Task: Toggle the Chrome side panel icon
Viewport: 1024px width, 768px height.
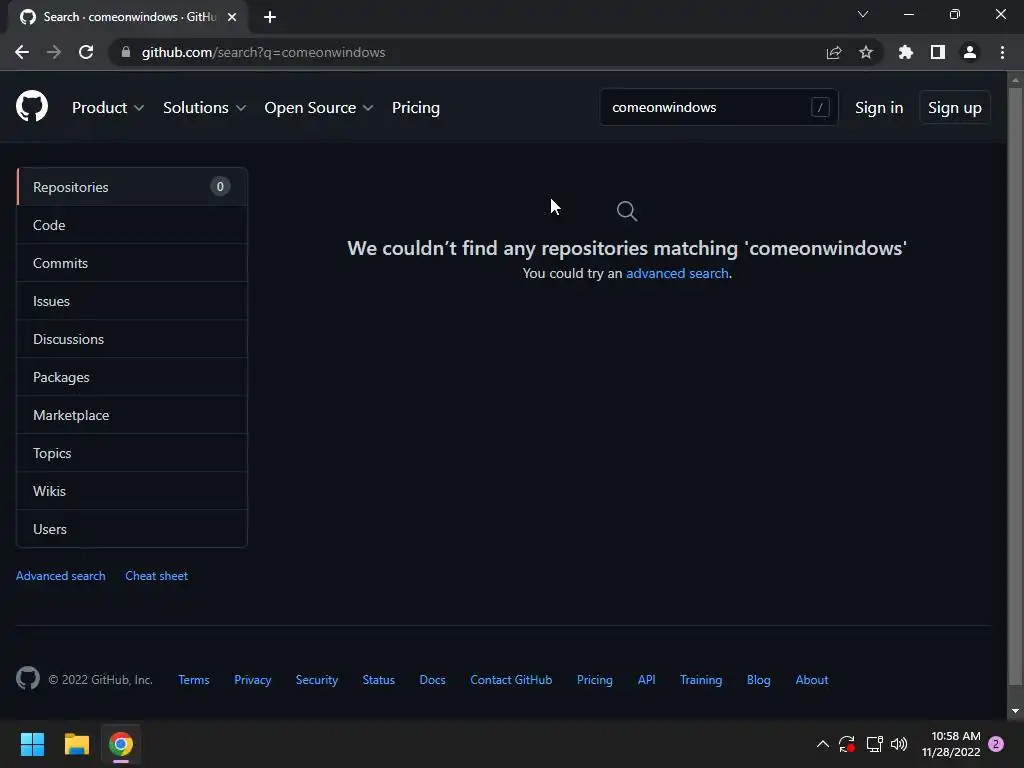Action: (x=938, y=52)
